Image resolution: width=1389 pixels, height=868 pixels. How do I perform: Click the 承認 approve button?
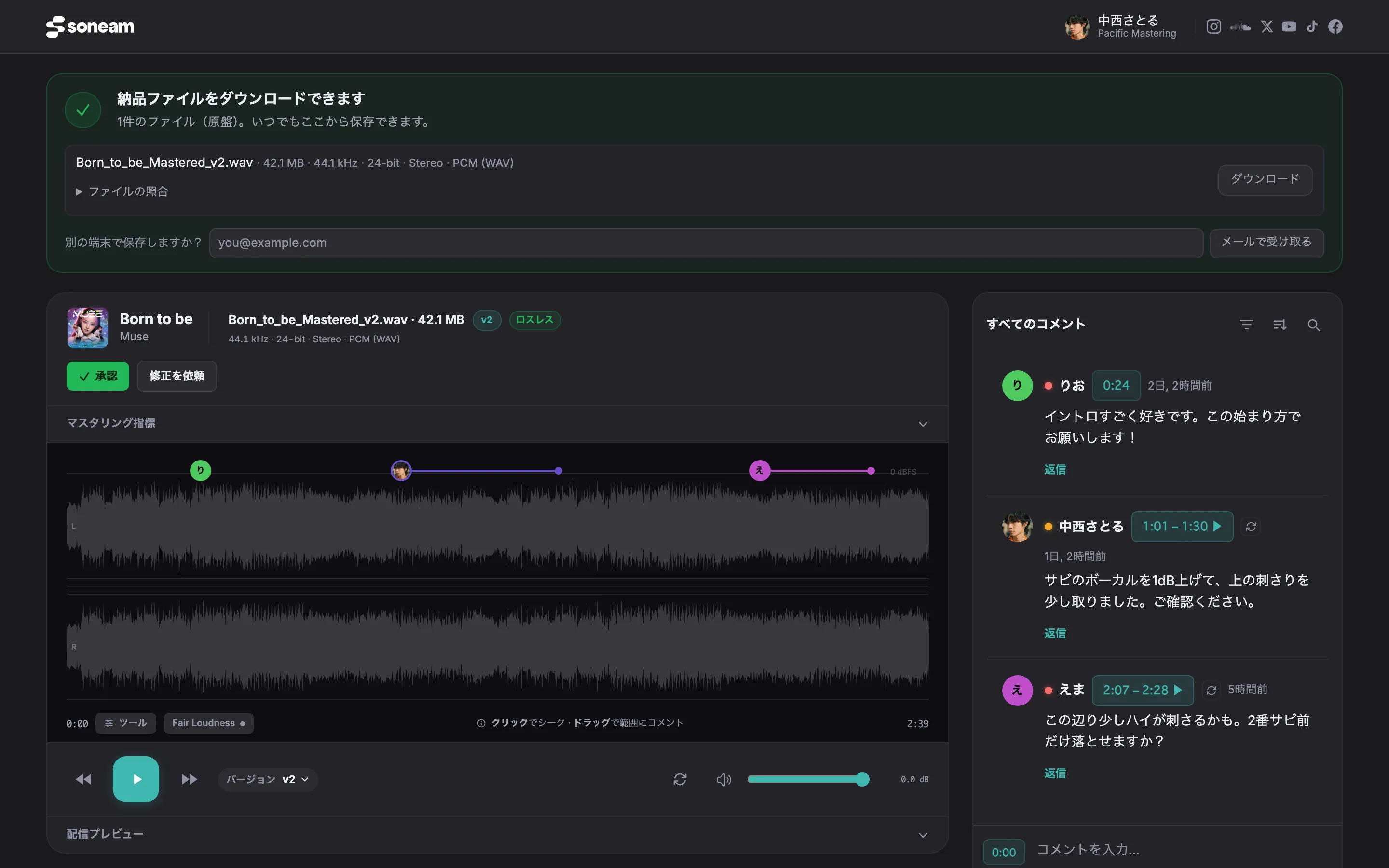(x=97, y=376)
